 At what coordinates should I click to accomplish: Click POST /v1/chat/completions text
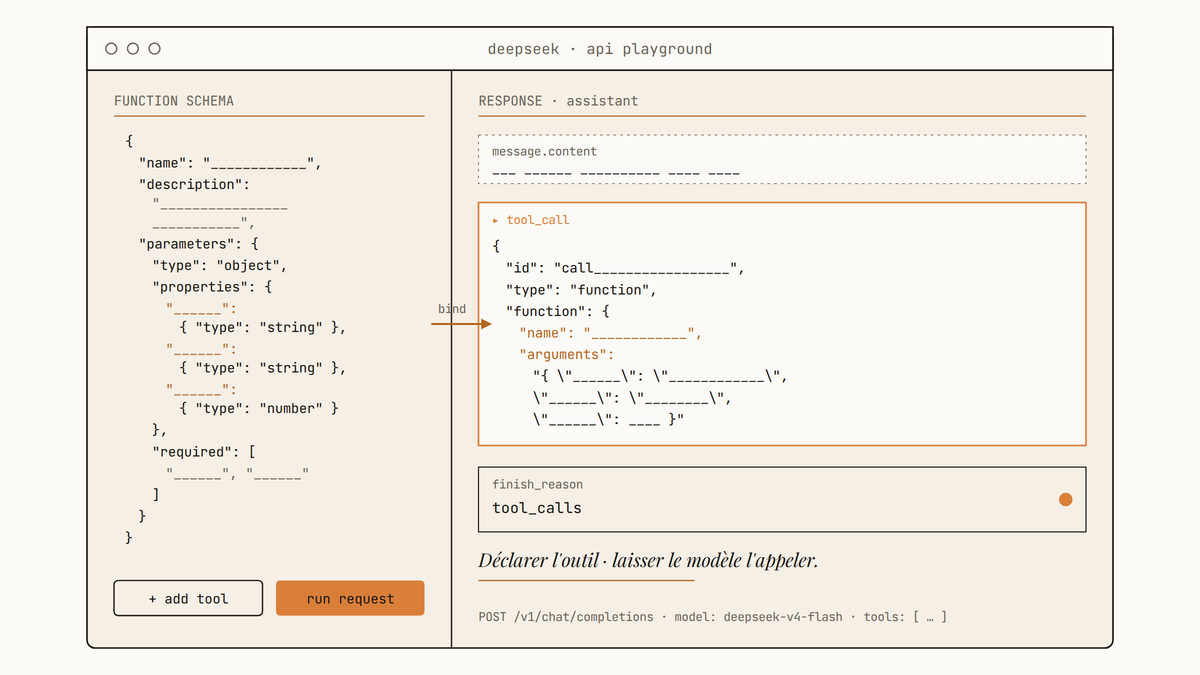pyautogui.click(x=566, y=617)
